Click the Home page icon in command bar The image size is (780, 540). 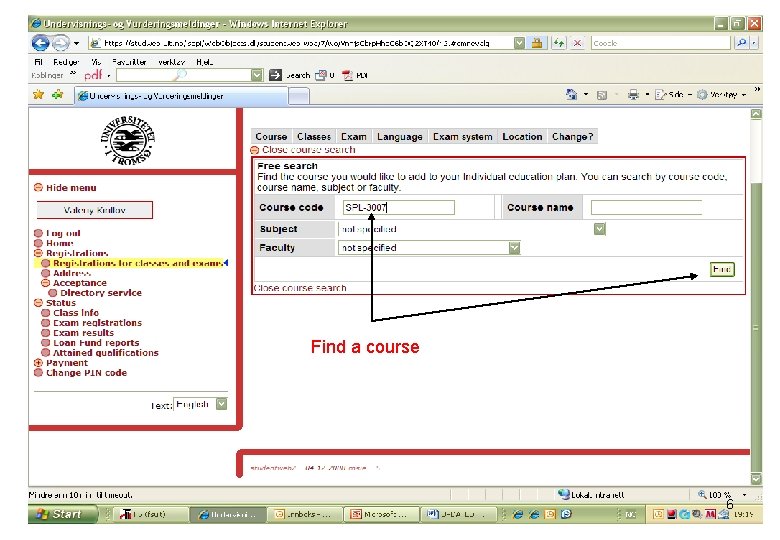[572, 94]
